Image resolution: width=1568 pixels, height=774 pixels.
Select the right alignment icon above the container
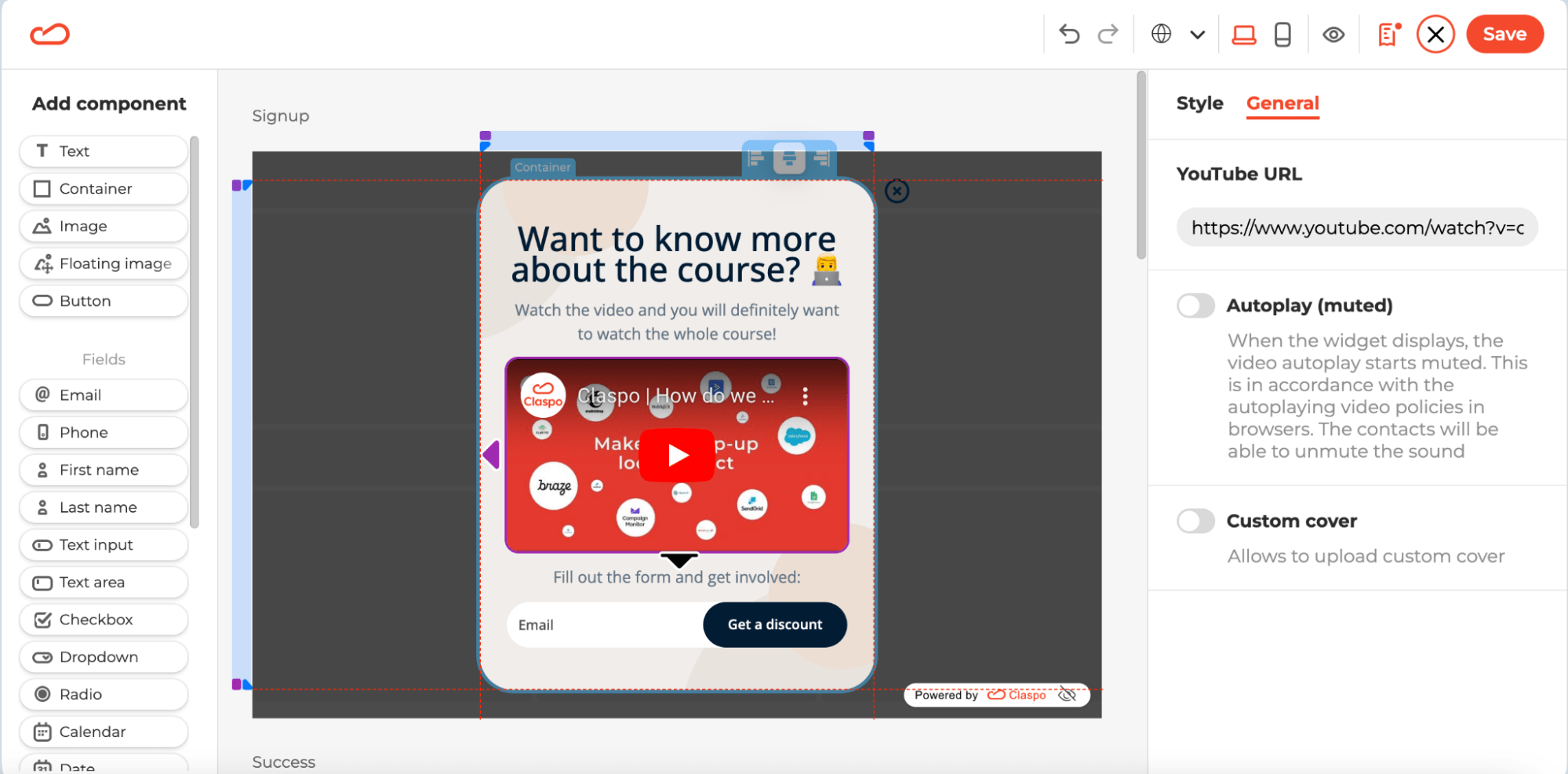(x=821, y=158)
